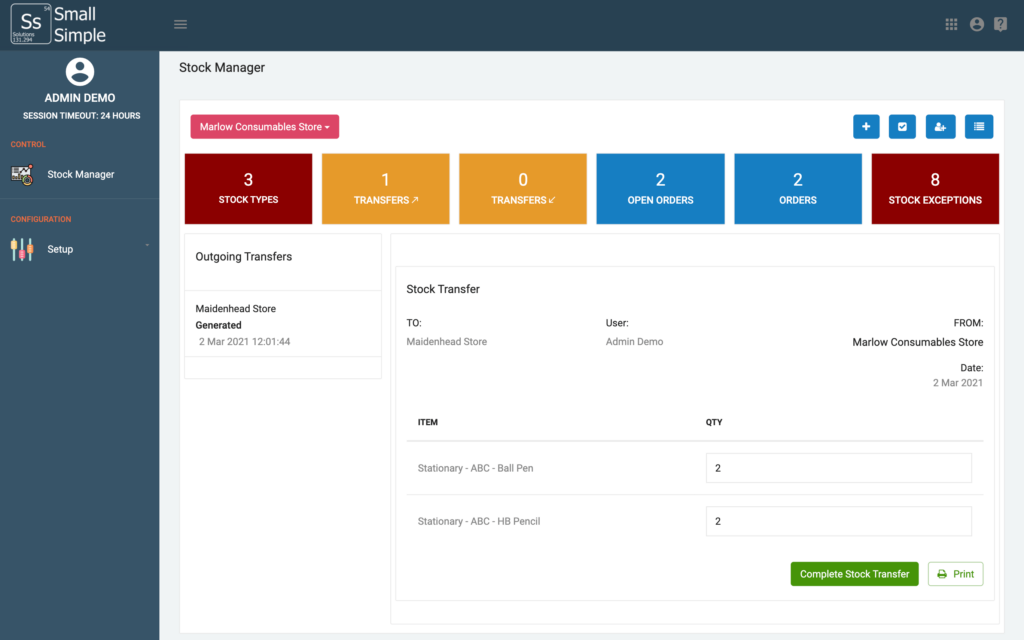Image resolution: width=1024 pixels, height=640 pixels.
Task: Open the apps grid icon
Action: coord(952,25)
